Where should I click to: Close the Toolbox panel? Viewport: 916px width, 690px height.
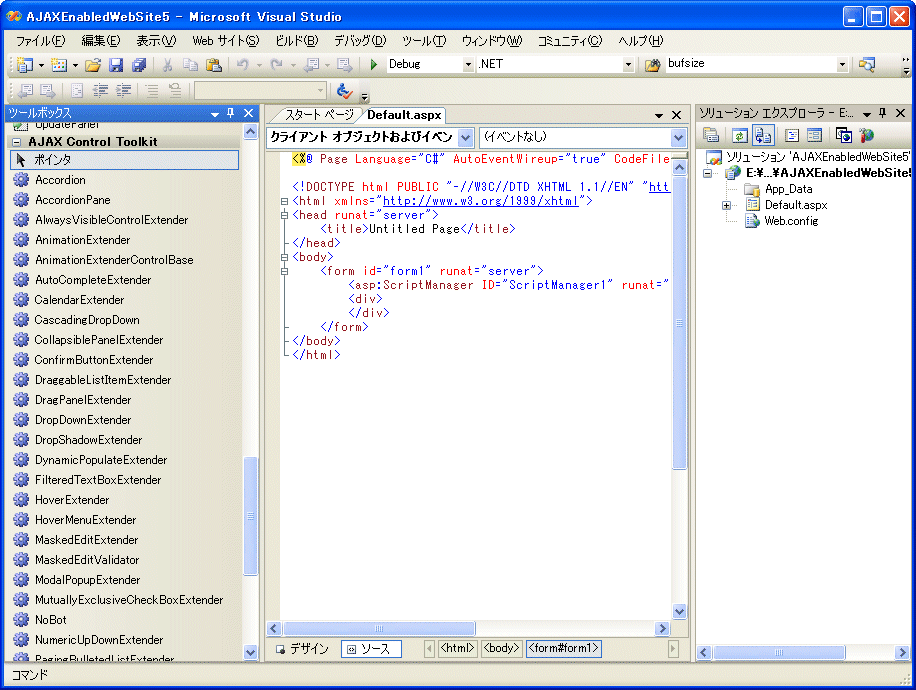pyautogui.click(x=248, y=113)
